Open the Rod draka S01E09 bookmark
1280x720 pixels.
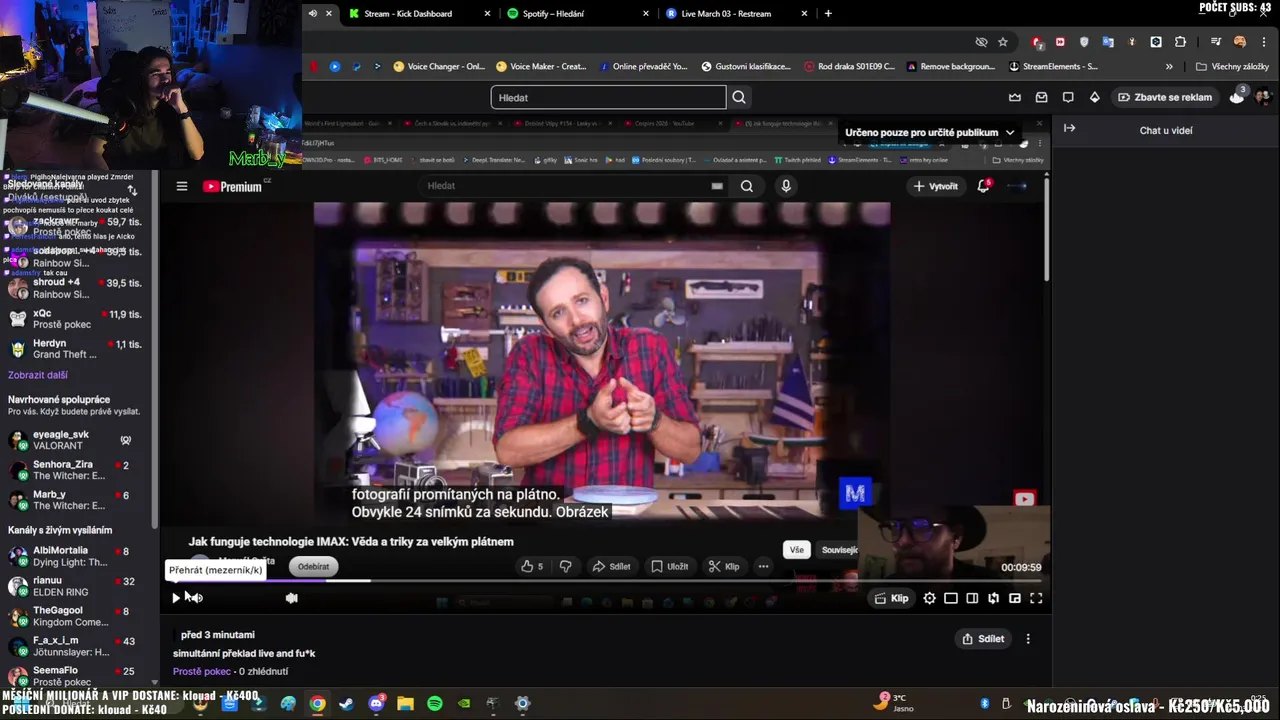point(850,67)
